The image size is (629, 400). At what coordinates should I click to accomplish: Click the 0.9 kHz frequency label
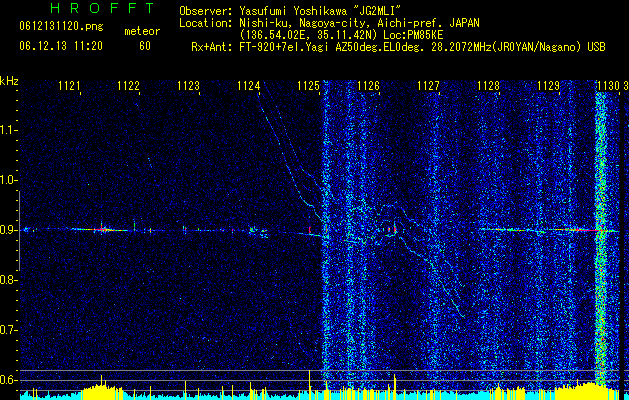click(x=8, y=230)
